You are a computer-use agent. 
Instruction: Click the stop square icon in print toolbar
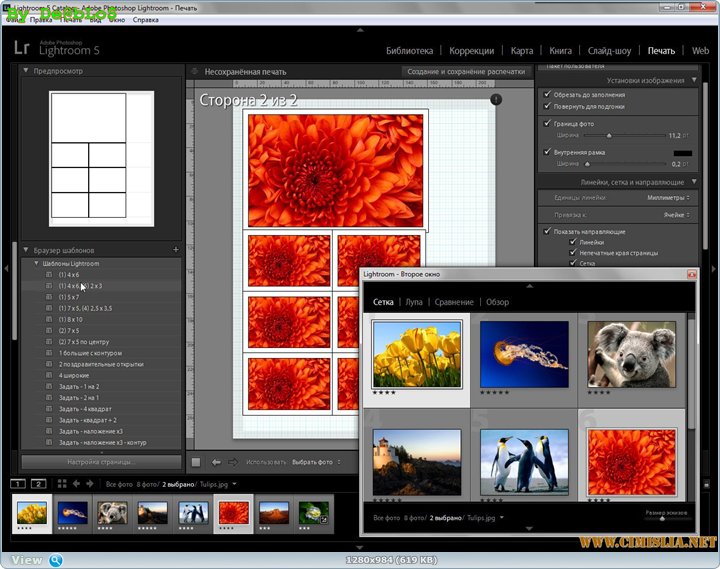197,462
